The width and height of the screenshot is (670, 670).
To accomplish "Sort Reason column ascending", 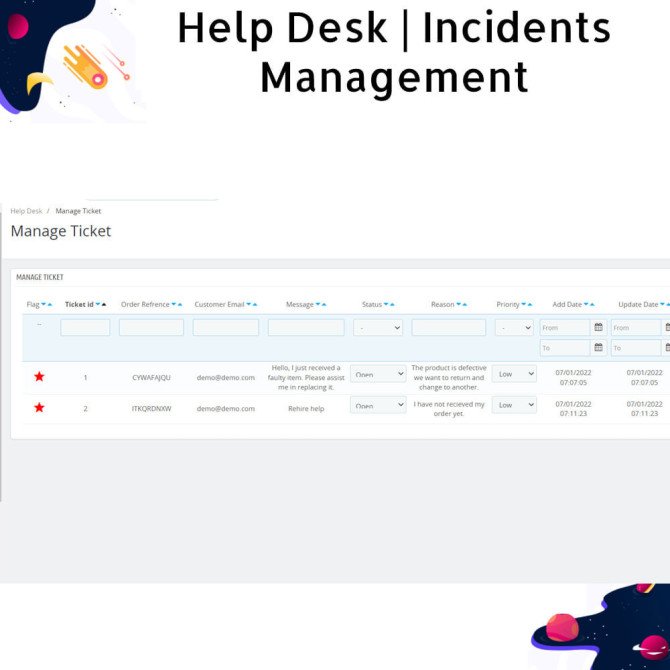I will tap(465, 304).
